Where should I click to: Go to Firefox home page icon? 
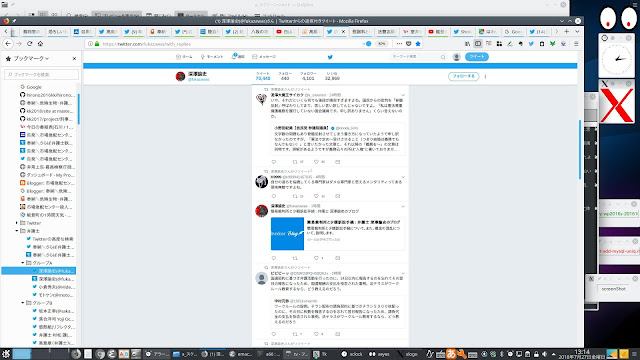pyautogui.click(x=40, y=44)
